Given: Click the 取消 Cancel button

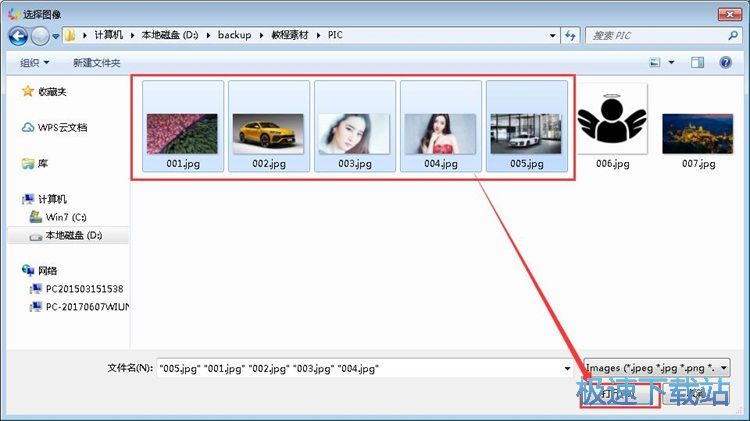Looking at the screenshot, I should tap(696, 394).
